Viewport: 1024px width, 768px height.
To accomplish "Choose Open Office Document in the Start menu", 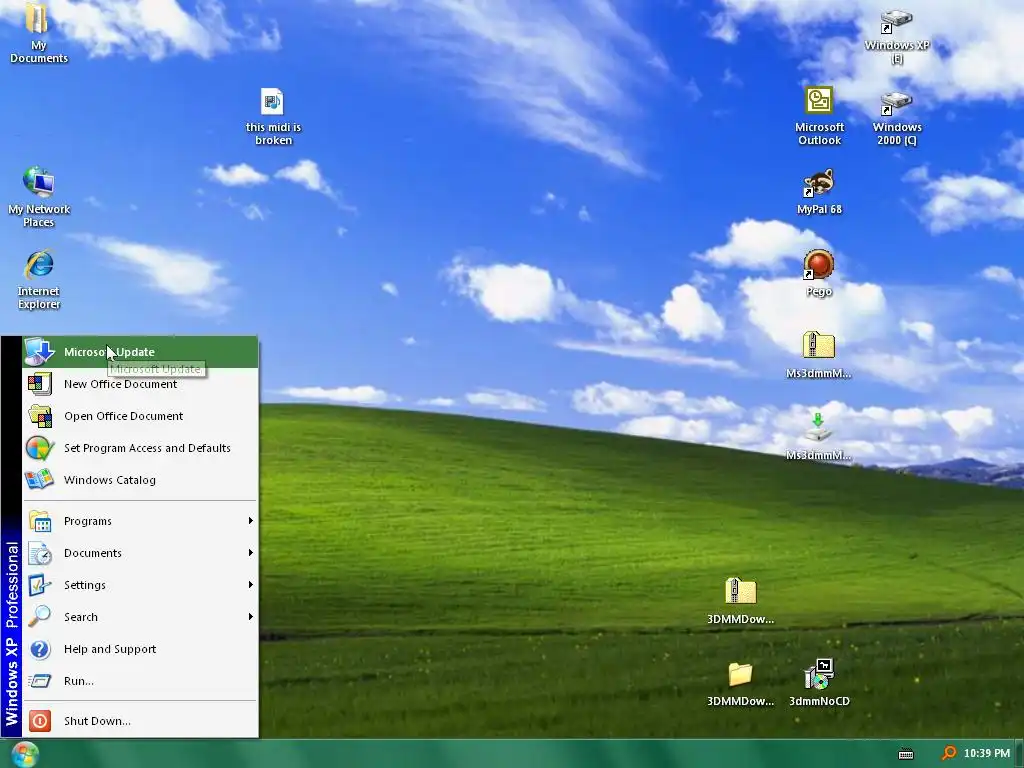I will coord(140,416).
